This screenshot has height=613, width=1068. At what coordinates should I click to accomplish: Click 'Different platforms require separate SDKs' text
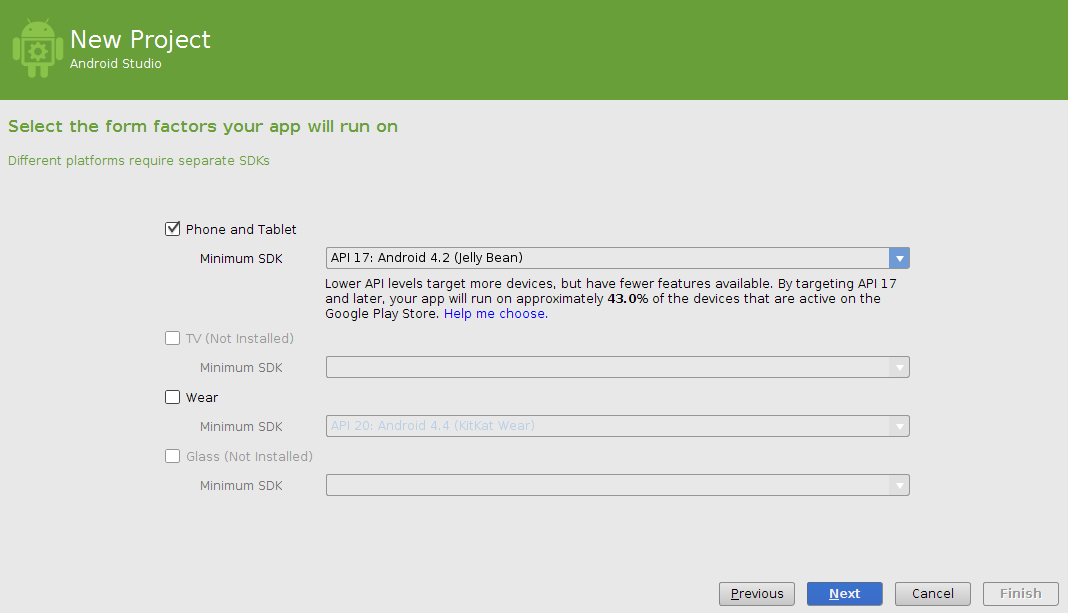(139, 161)
